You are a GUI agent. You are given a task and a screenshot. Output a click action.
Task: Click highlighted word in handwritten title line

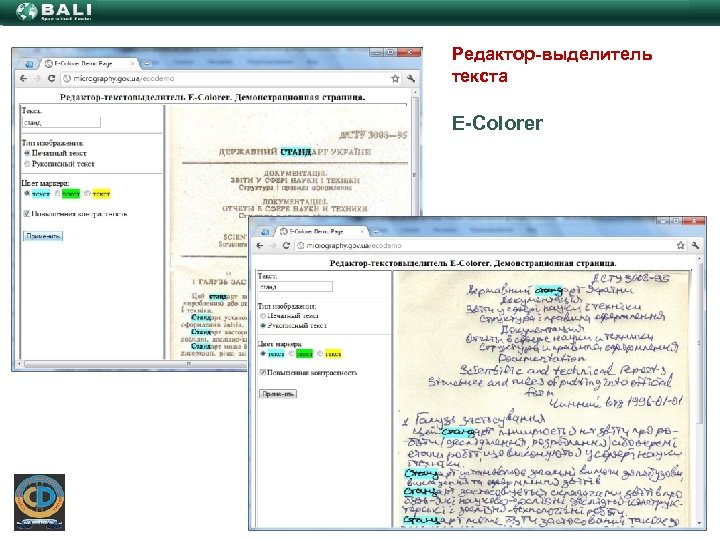point(548,290)
